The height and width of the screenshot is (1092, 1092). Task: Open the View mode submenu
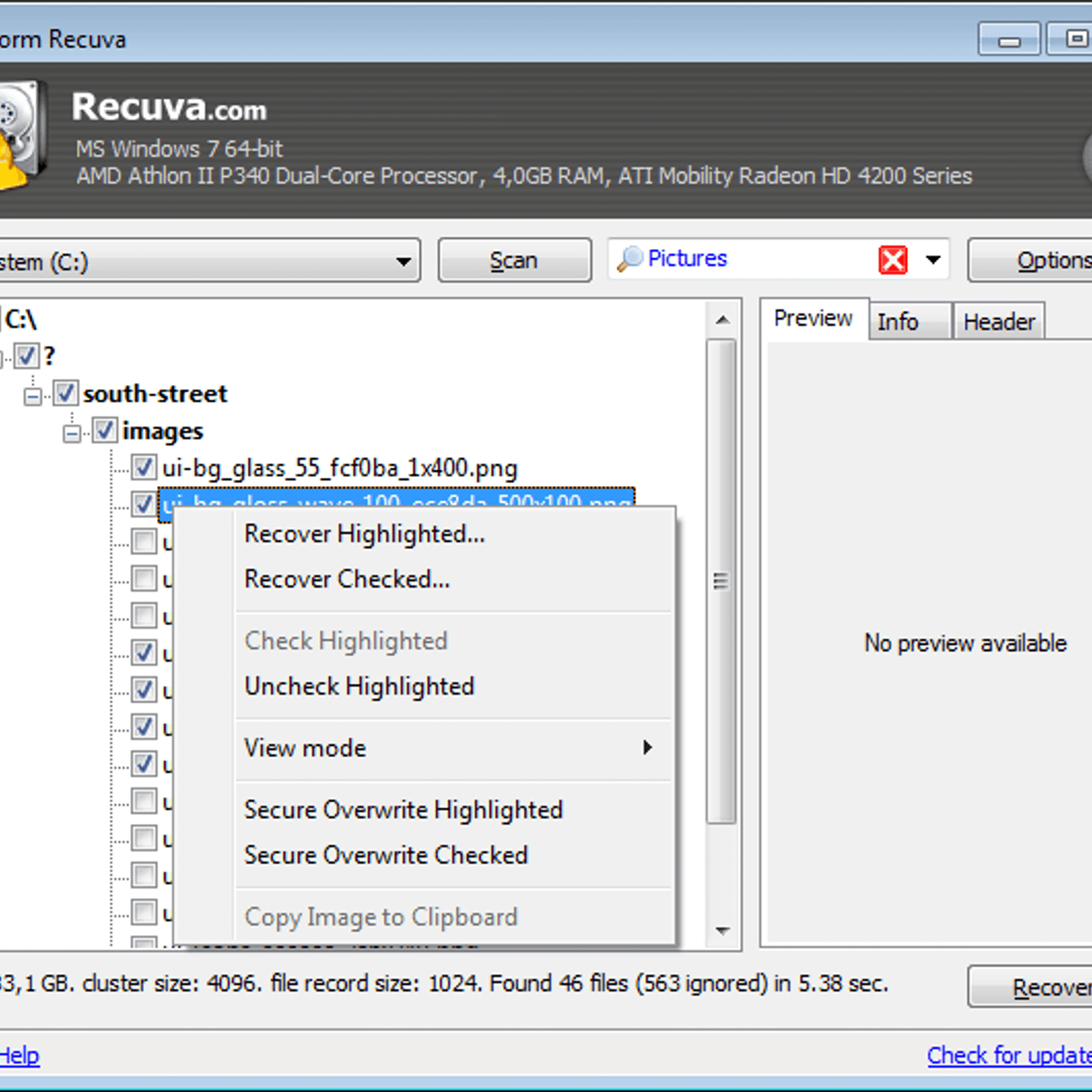coord(453,748)
